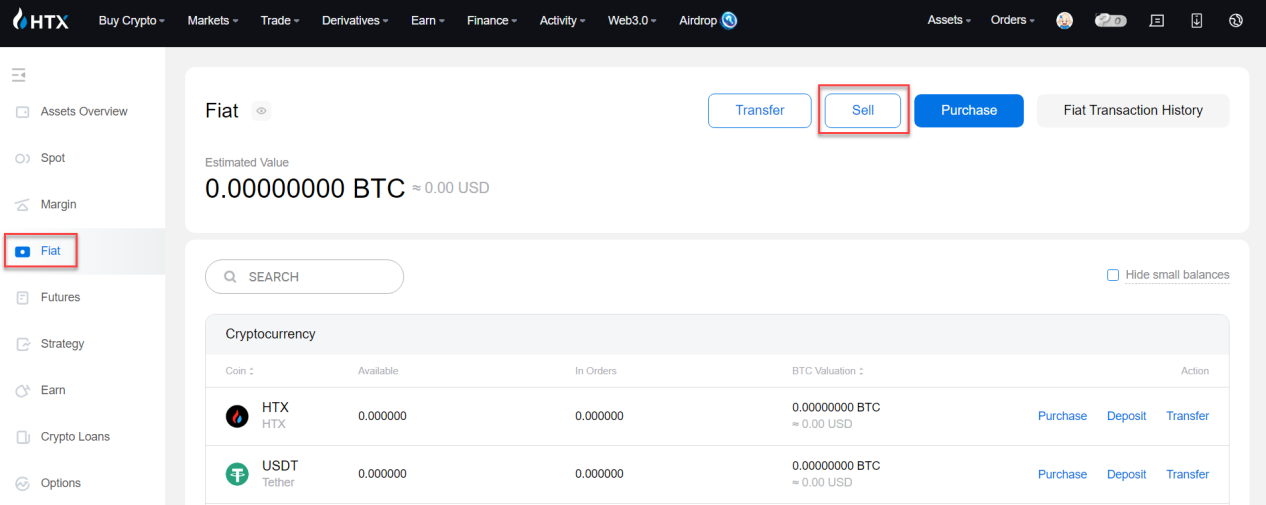Click Deposit link in USDT row
The image size is (1266, 505).
coord(1126,474)
